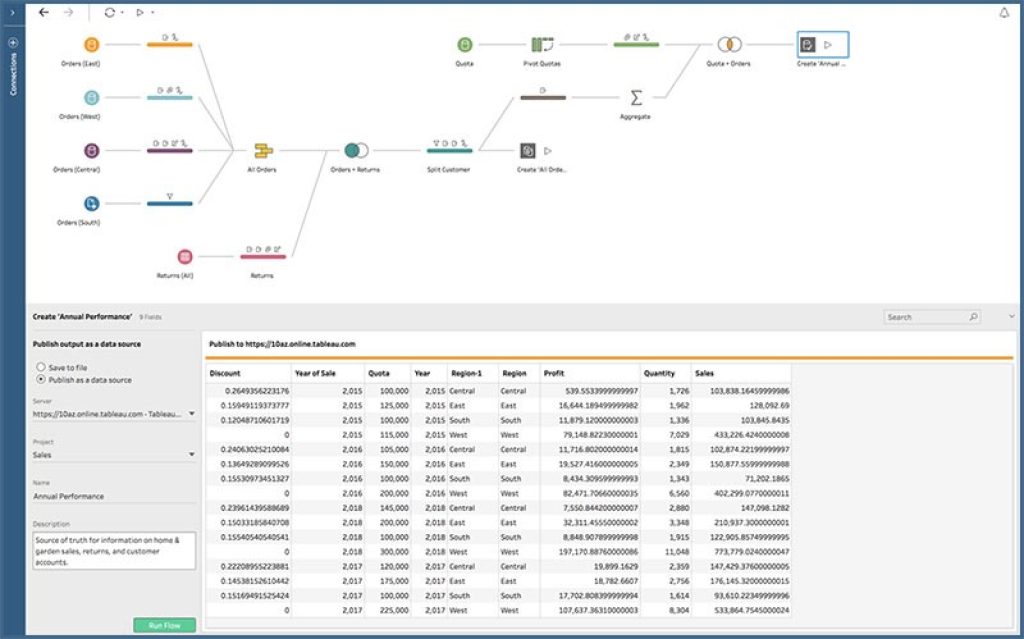Select the Orders (East) input step

pos(91,44)
